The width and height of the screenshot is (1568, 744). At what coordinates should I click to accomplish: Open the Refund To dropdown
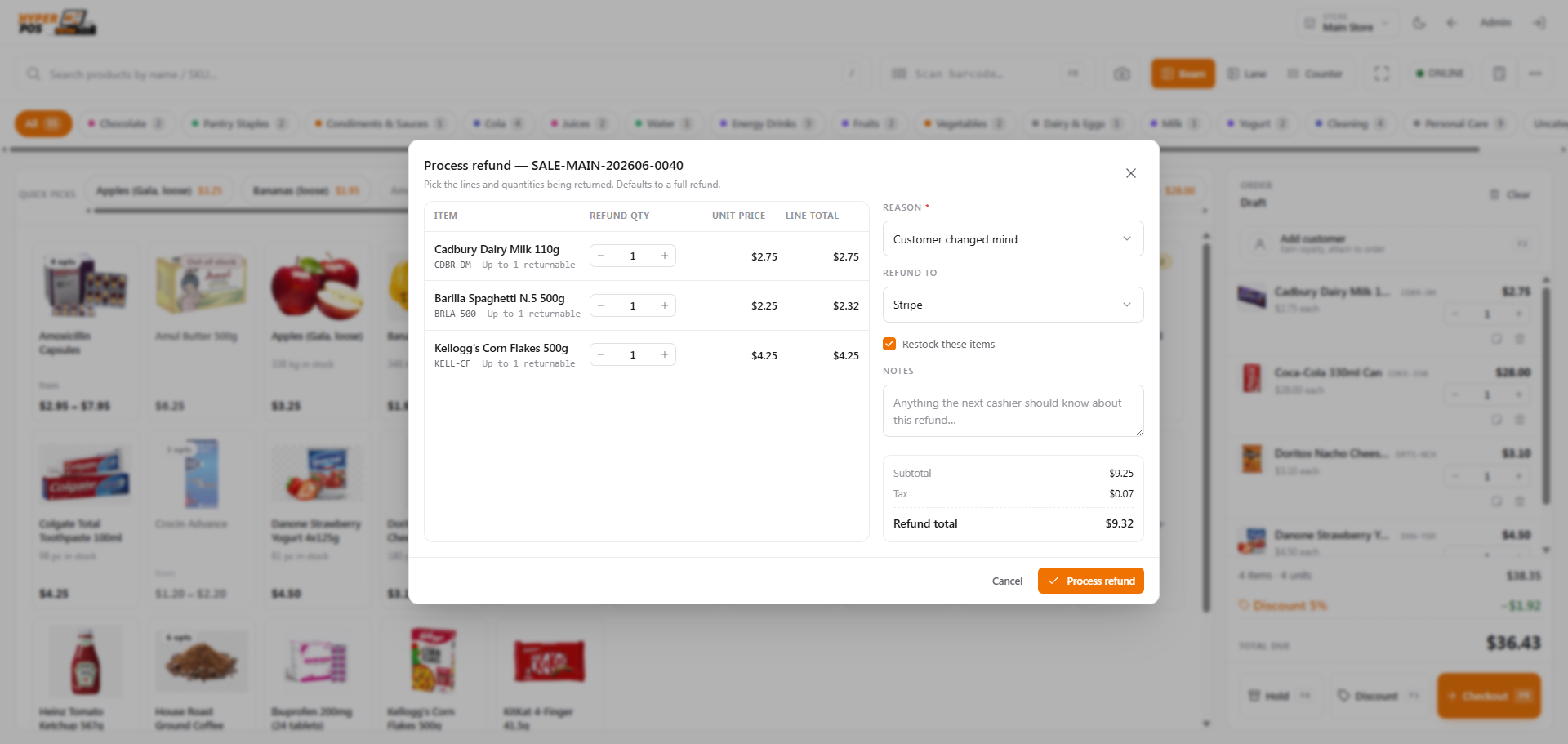(1013, 305)
